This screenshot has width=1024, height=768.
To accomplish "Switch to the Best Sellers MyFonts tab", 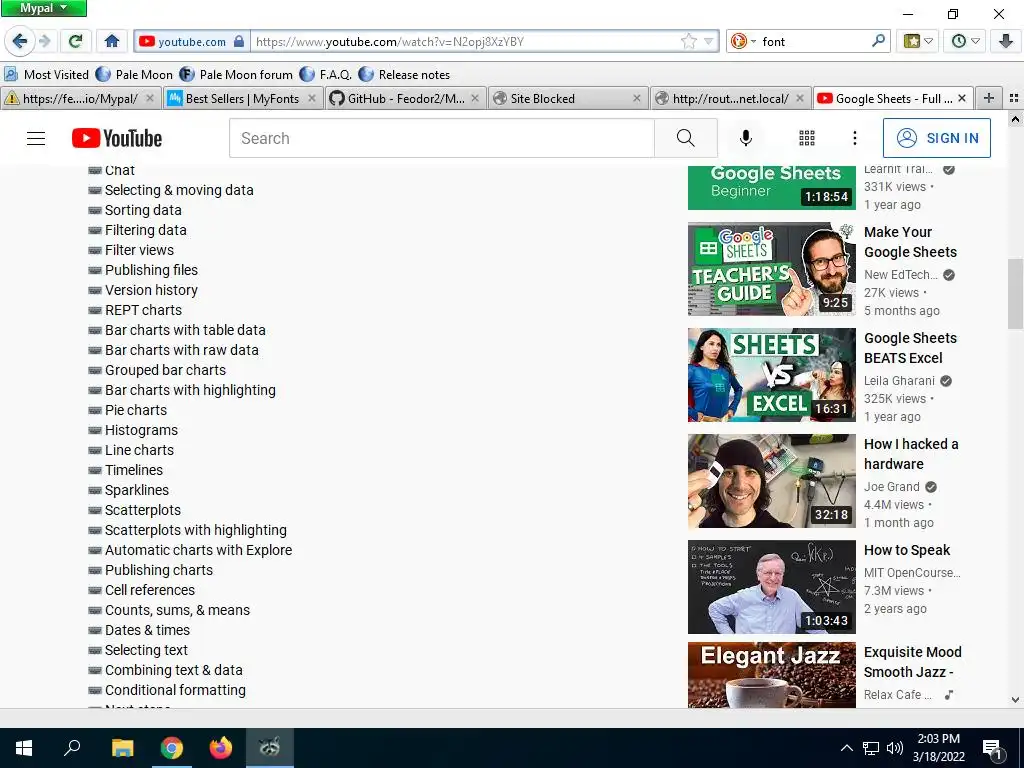I will (x=242, y=99).
